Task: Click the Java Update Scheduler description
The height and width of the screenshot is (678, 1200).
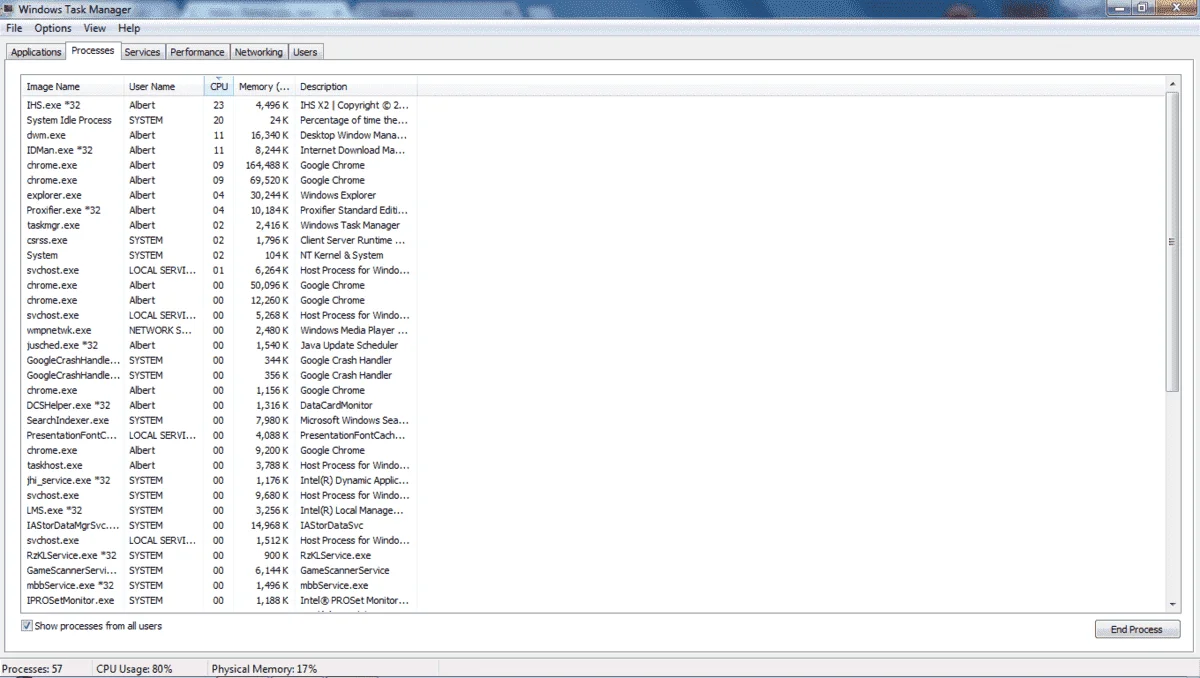Action: point(349,344)
